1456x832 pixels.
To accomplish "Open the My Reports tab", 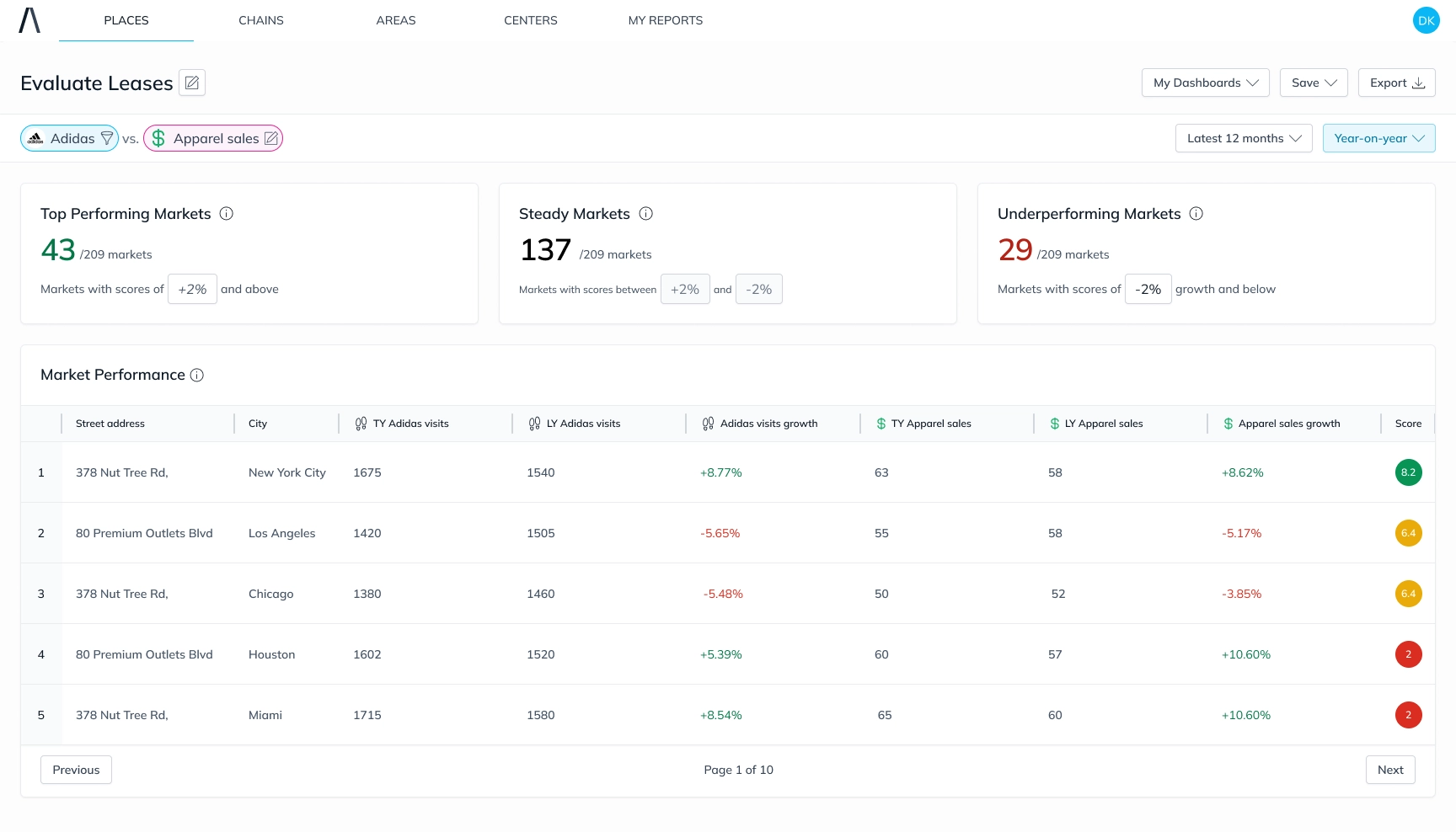I will 666,20.
